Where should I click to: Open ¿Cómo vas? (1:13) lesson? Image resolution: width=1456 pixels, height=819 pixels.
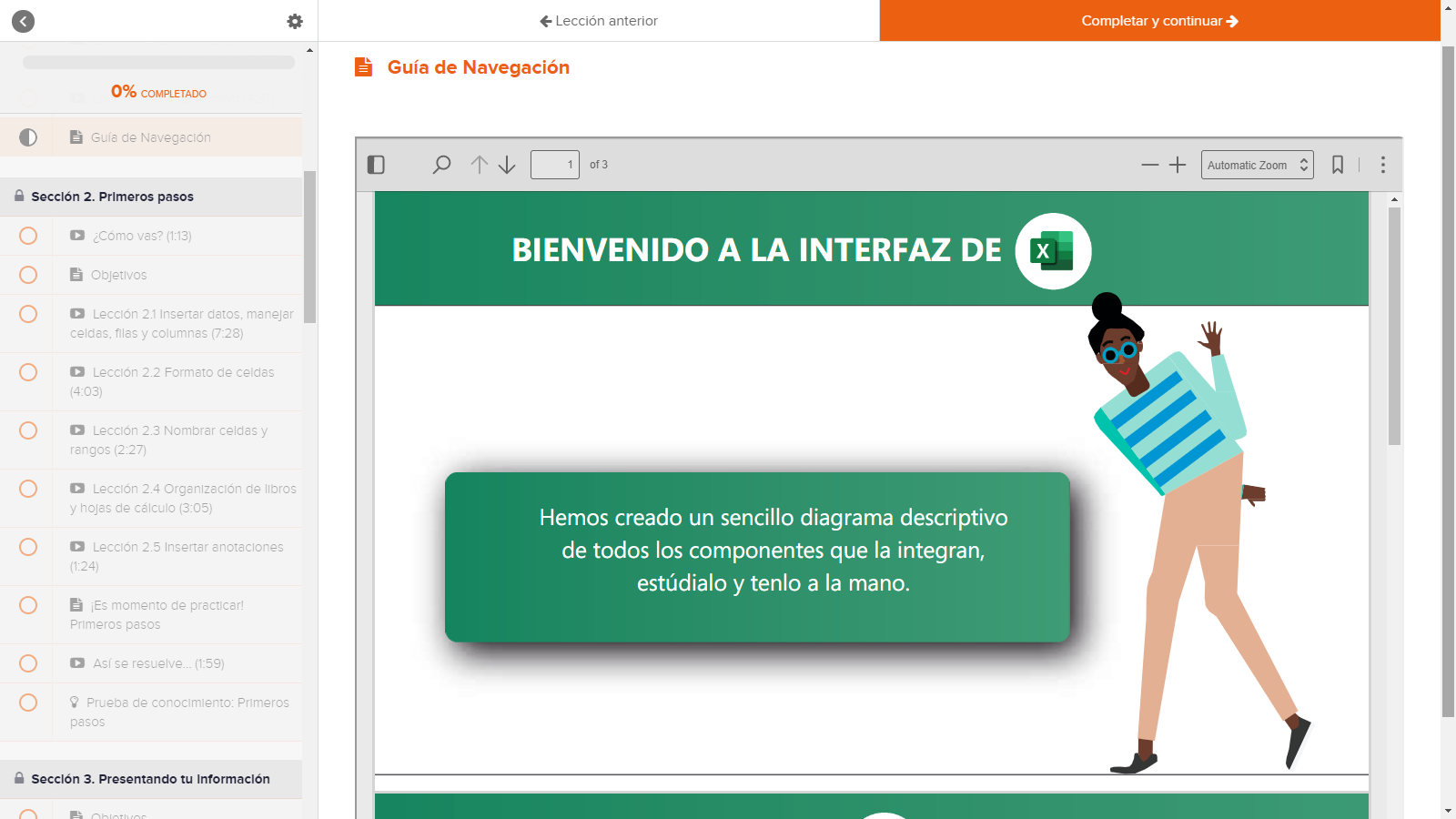(x=151, y=236)
